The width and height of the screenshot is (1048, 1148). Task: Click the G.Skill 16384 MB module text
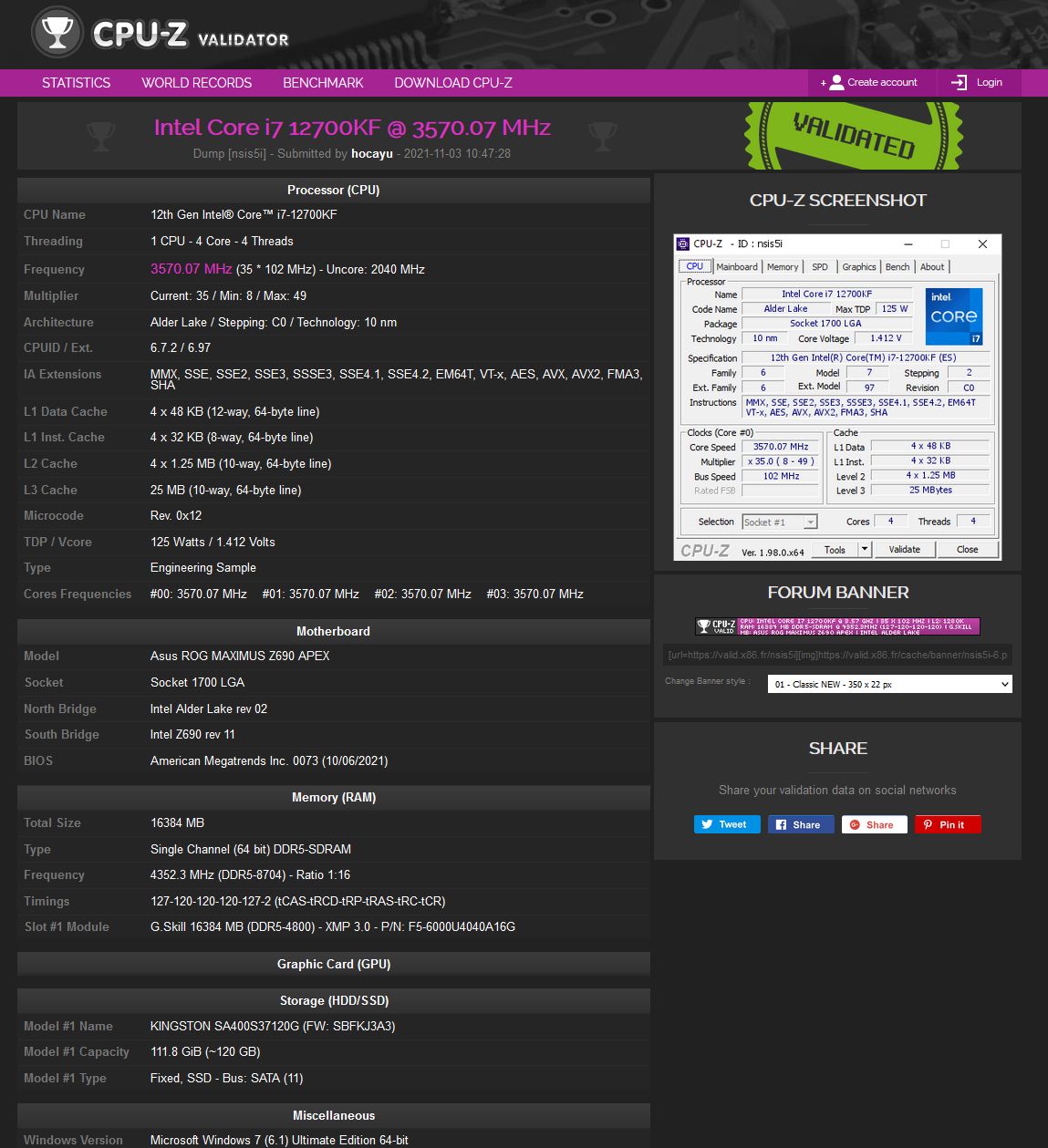[333, 926]
